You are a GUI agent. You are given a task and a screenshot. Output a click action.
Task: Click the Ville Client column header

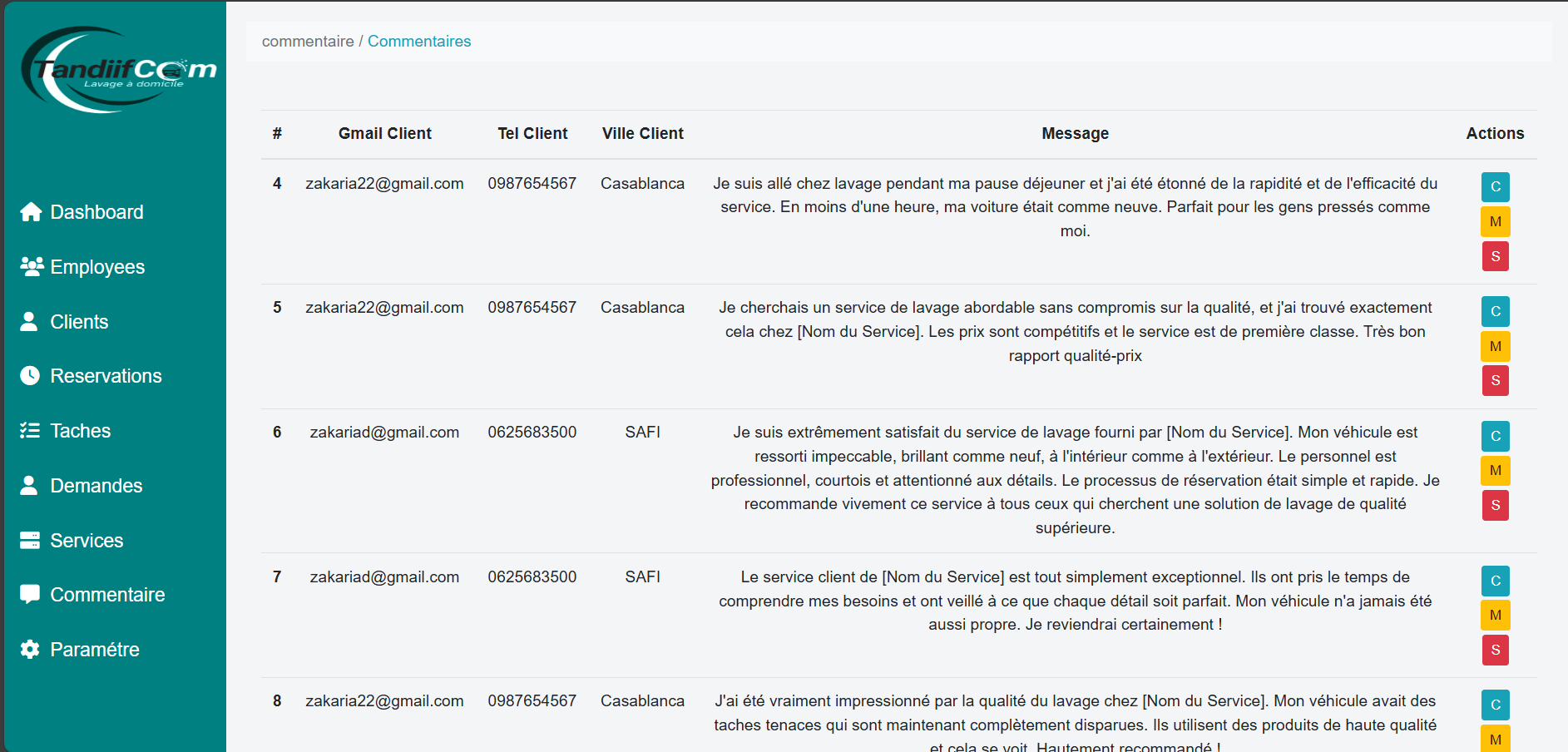click(643, 133)
